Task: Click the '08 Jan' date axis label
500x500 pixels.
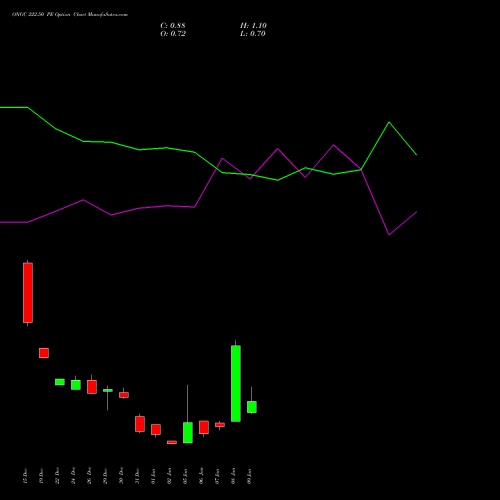Action: click(x=234, y=476)
